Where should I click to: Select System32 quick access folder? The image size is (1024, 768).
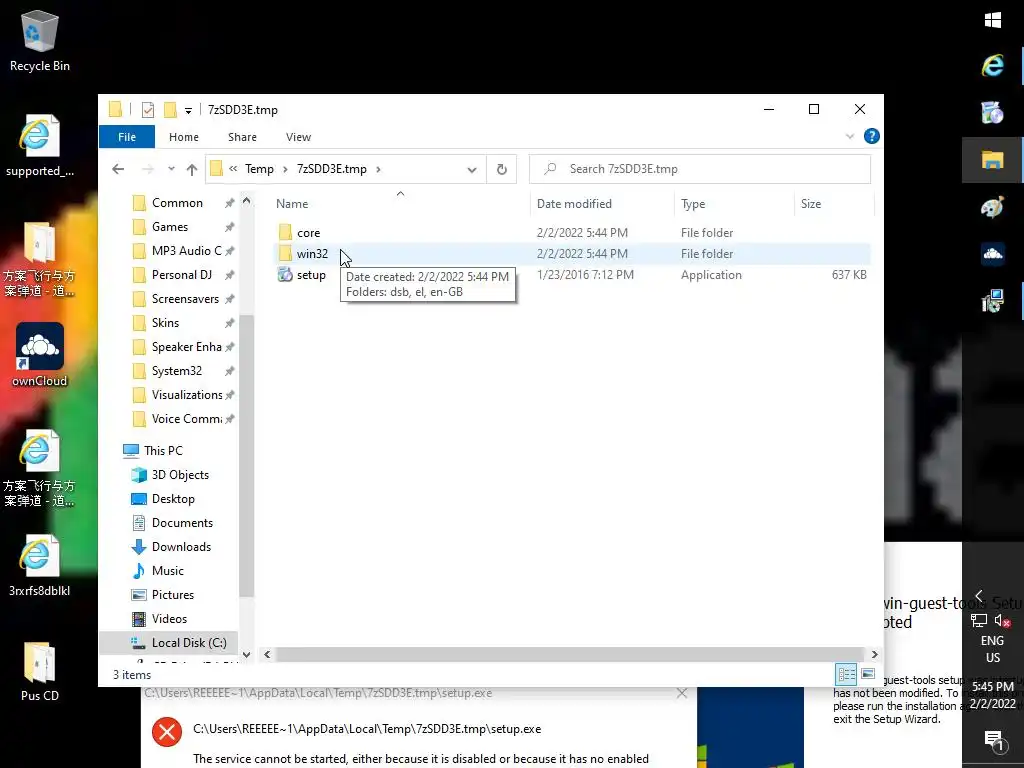point(176,371)
